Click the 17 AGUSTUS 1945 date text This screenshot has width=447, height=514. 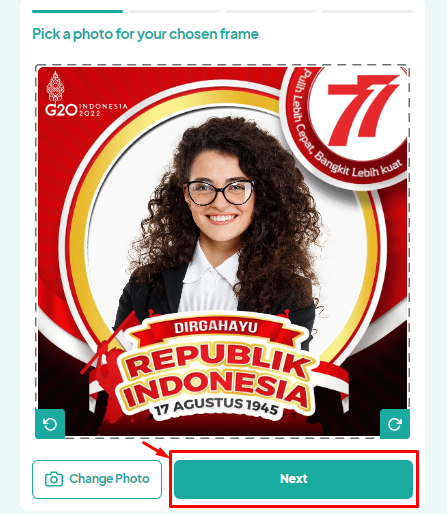point(216,406)
